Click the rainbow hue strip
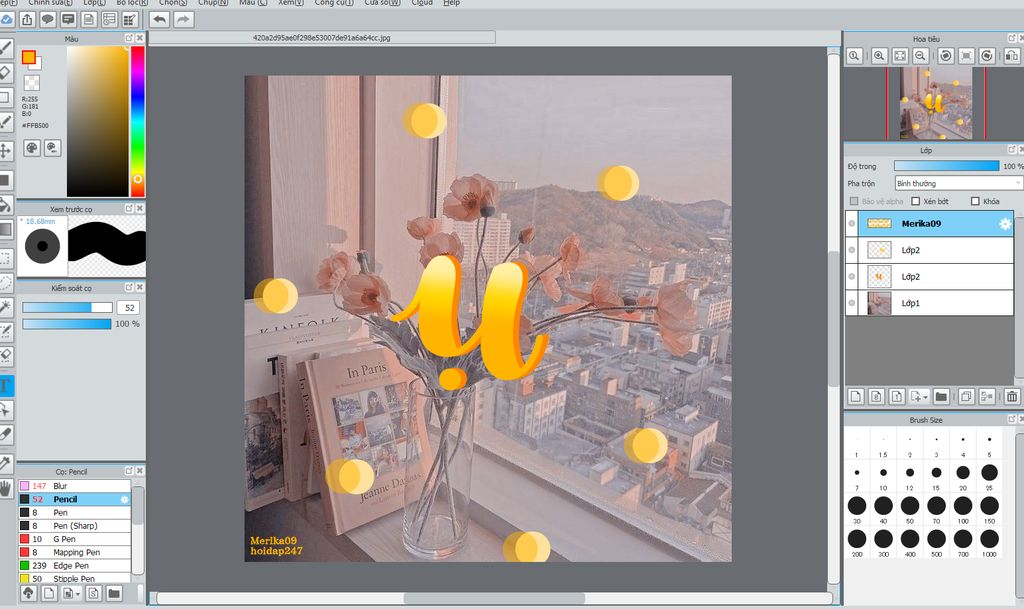Screen dimensions: 1024x609 tap(138, 121)
